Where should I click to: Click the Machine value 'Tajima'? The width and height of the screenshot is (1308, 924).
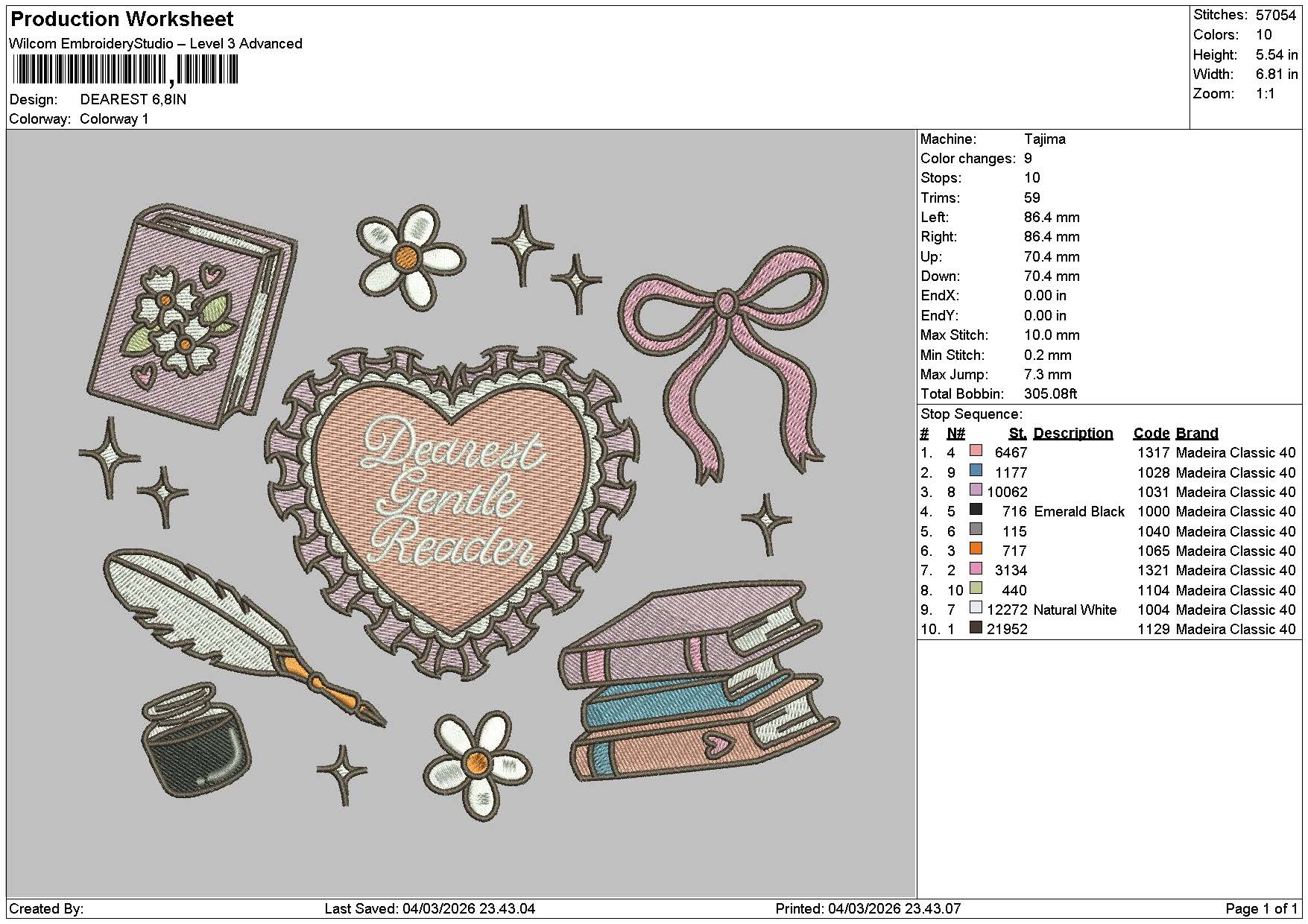[1045, 139]
